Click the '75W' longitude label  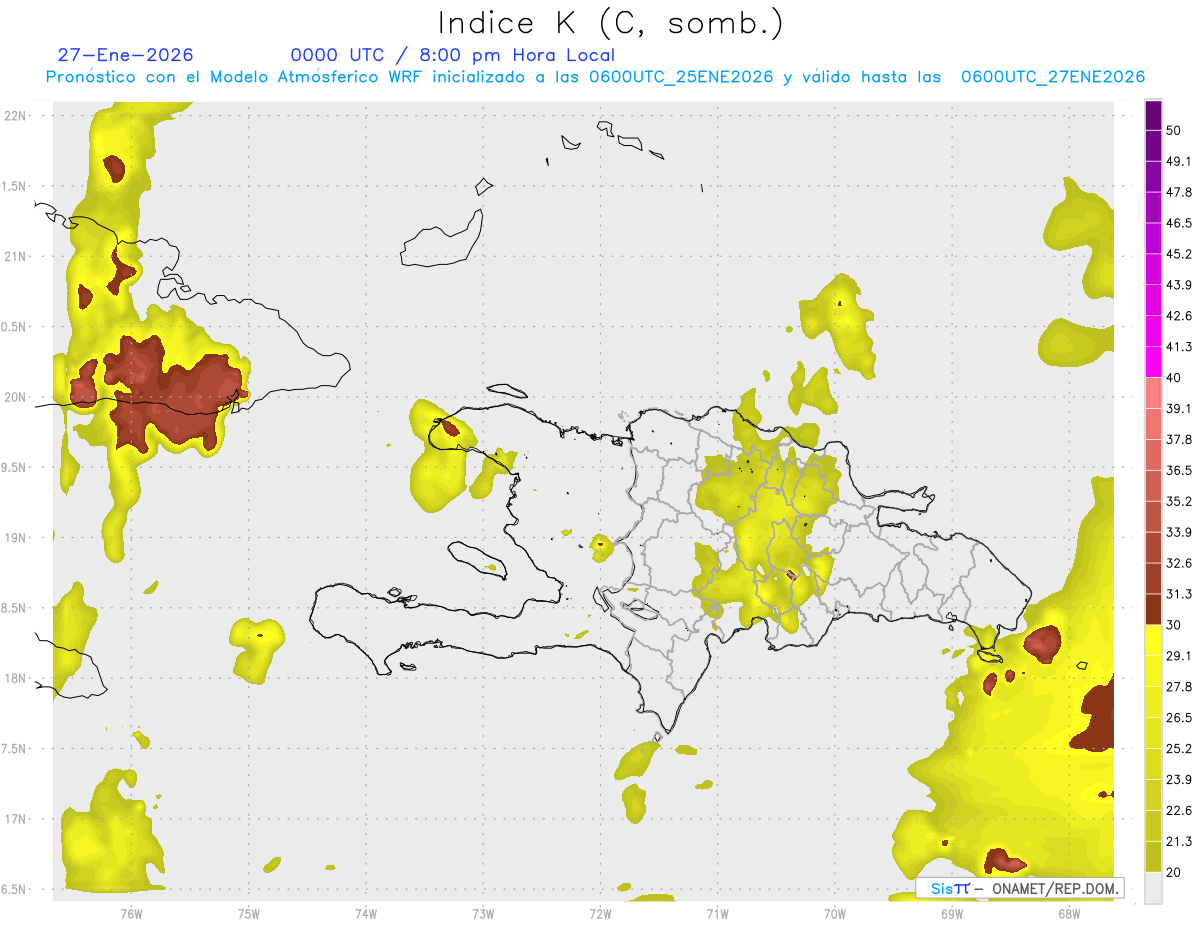(249, 914)
